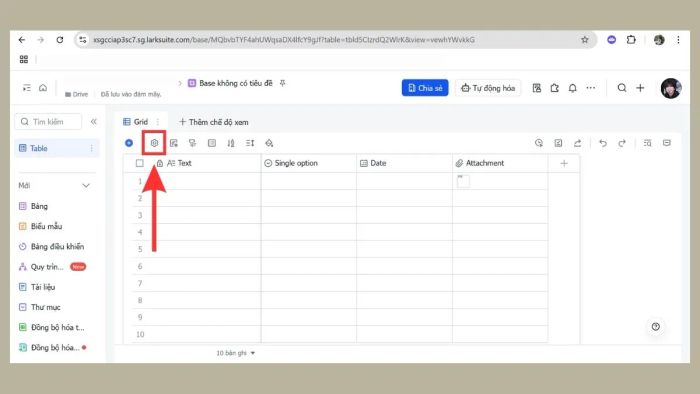Open the fill color paint bucket icon
The height and width of the screenshot is (394, 700).
[x=269, y=143]
